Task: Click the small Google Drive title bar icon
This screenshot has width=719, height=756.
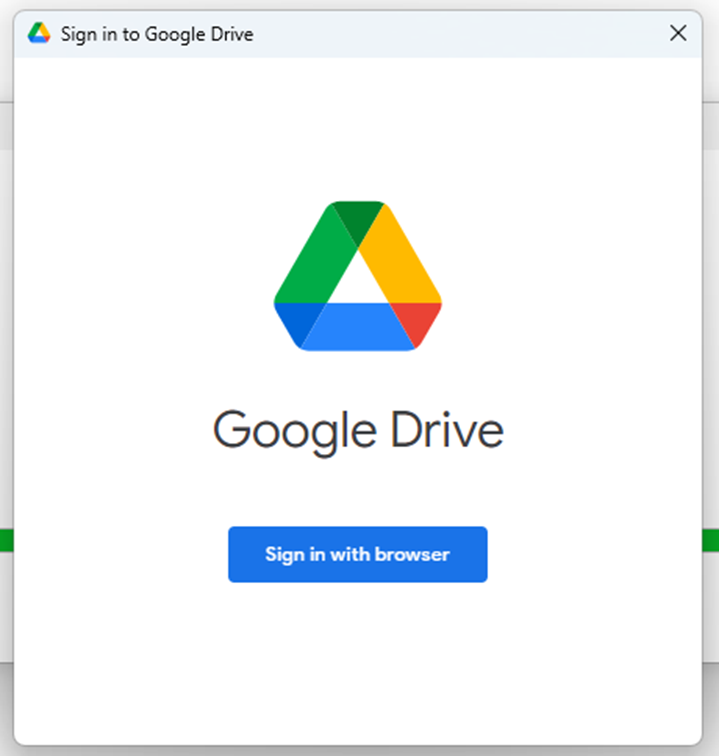Action: [x=39, y=33]
